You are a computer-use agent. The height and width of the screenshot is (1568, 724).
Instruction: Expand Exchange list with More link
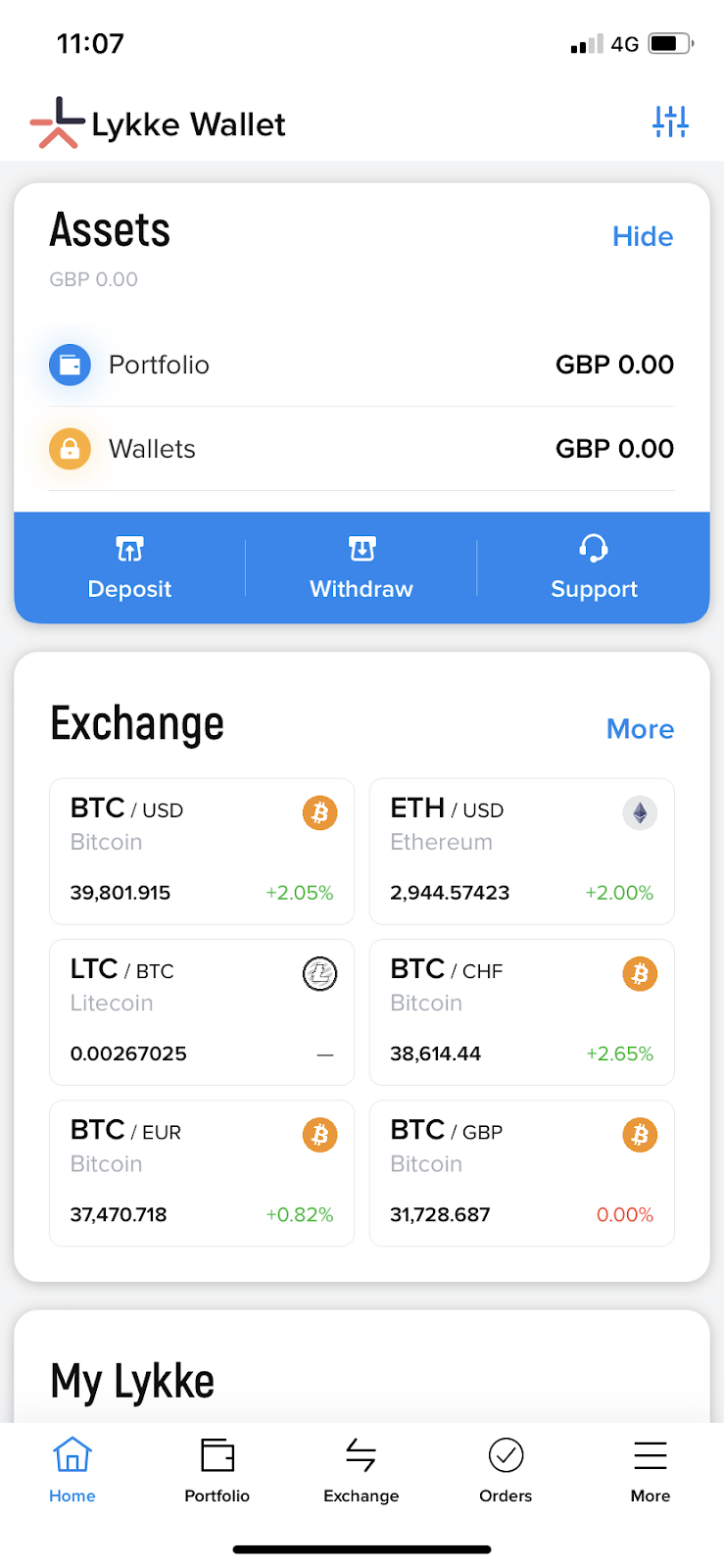pos(640,729)
